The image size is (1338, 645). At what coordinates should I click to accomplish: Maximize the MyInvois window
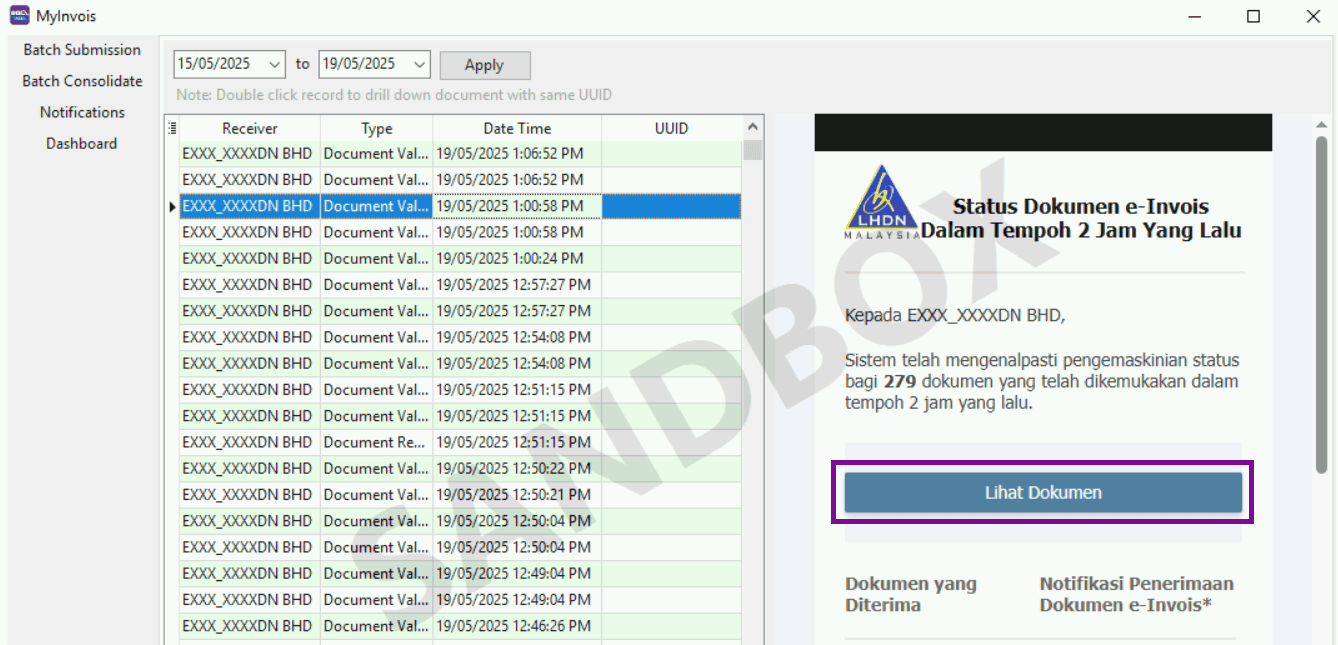point(1253,16)
